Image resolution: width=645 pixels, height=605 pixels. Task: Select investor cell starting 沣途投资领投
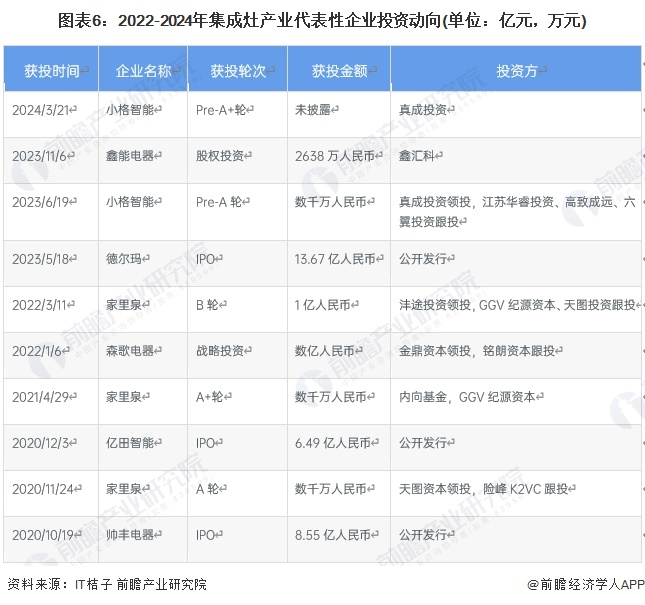(516, 310)
